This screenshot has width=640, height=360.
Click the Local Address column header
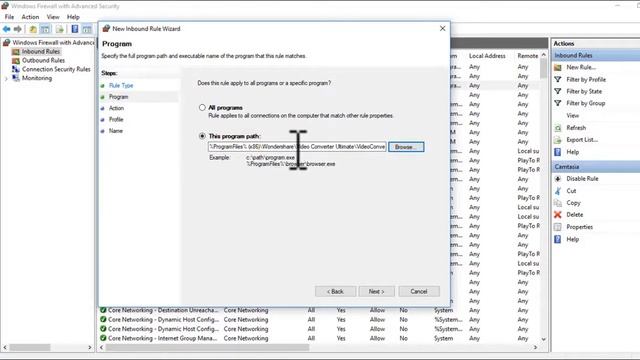coord(487,56)
